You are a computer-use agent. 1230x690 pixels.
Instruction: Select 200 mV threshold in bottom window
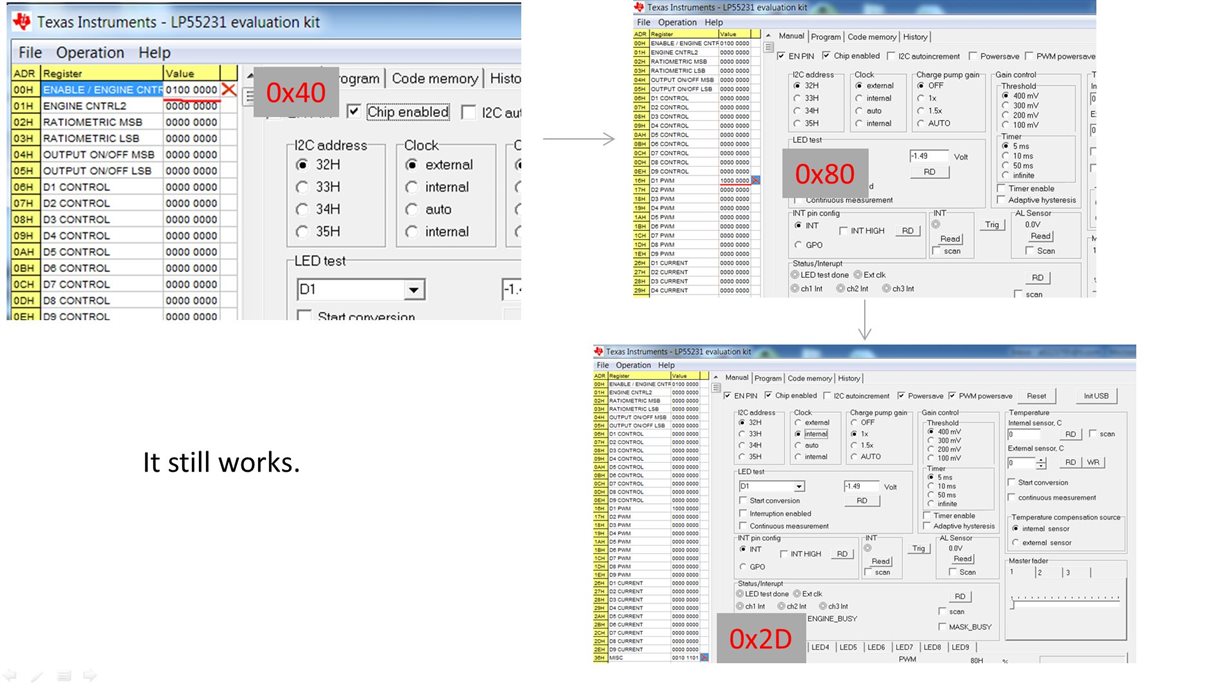[932, 449]
